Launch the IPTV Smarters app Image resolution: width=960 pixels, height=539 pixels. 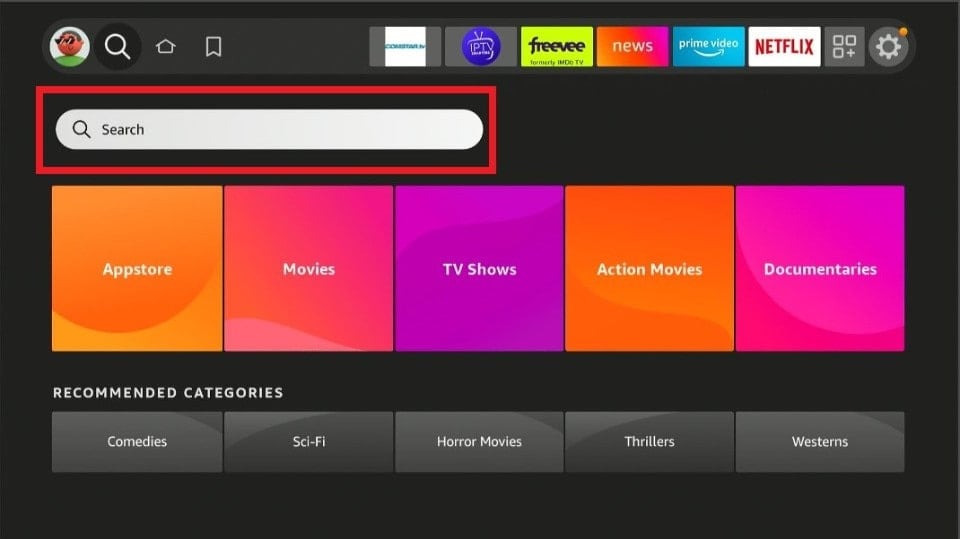[481, 47]
